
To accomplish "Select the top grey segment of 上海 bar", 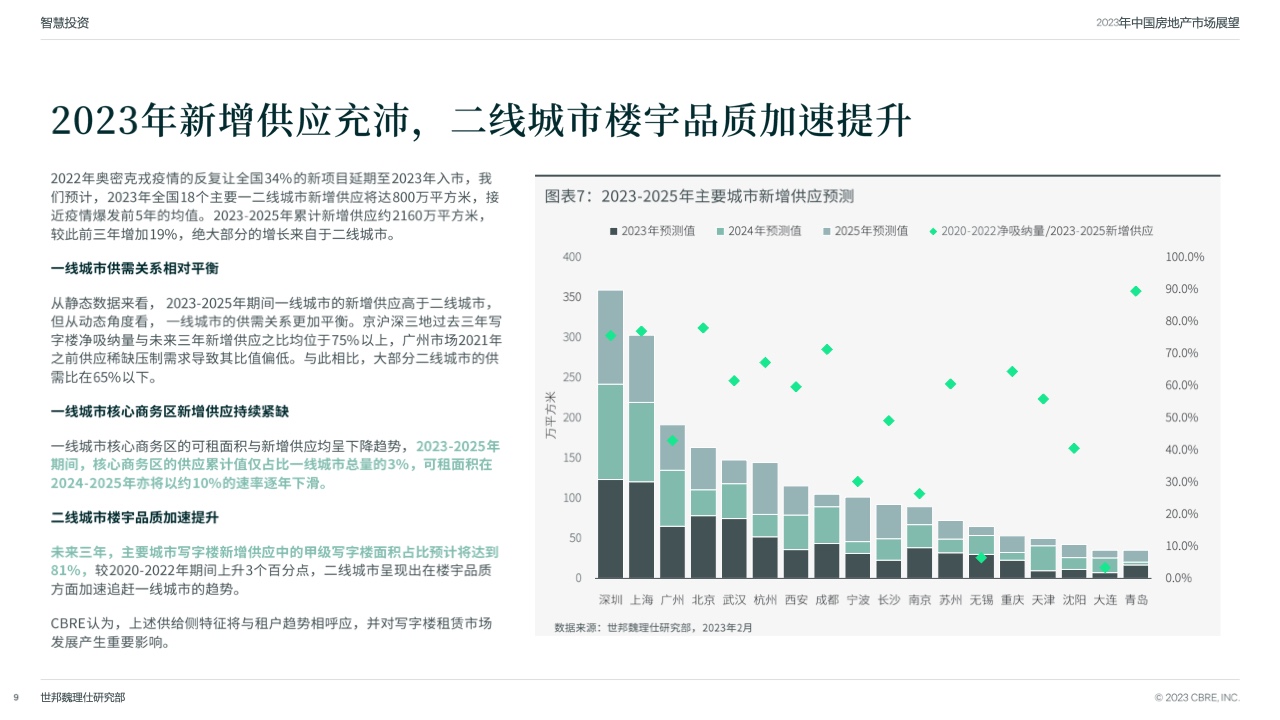I will pyautogui.click(x=641, y=369).
